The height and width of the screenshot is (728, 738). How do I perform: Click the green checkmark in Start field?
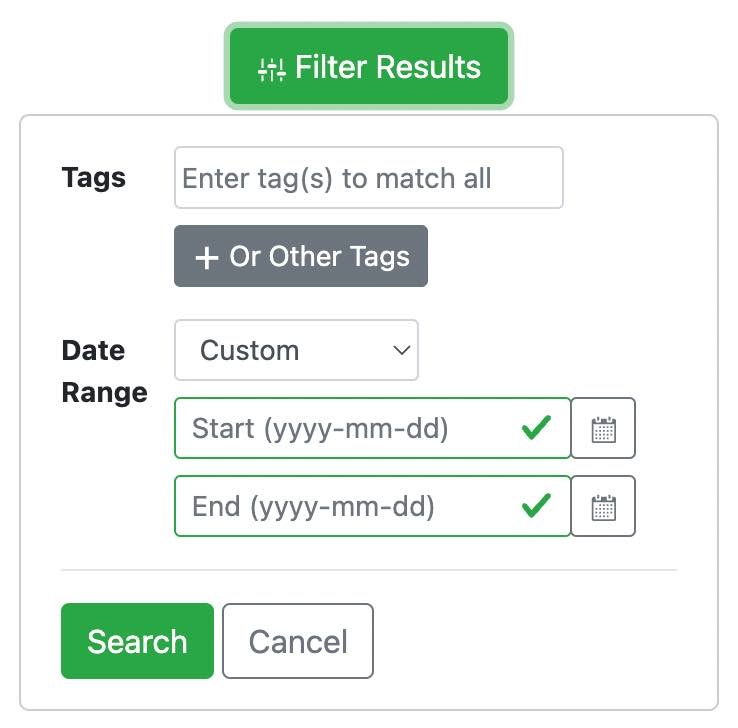(x=536, y=428)
